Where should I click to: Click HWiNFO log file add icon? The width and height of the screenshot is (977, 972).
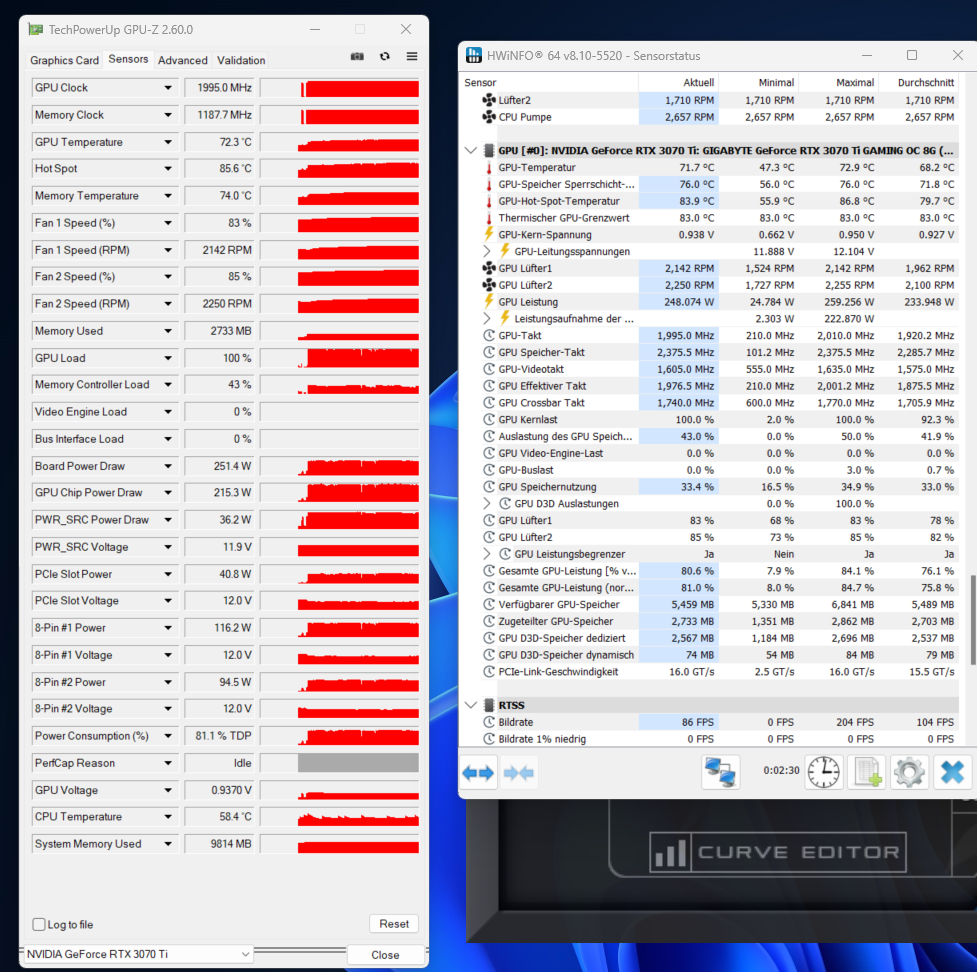pyautogui.click(x=867, y=772)
